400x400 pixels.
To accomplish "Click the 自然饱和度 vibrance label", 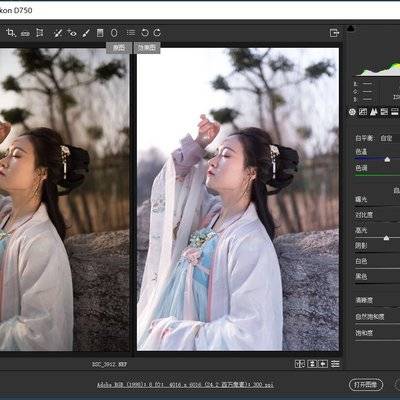I will point(370,316).
